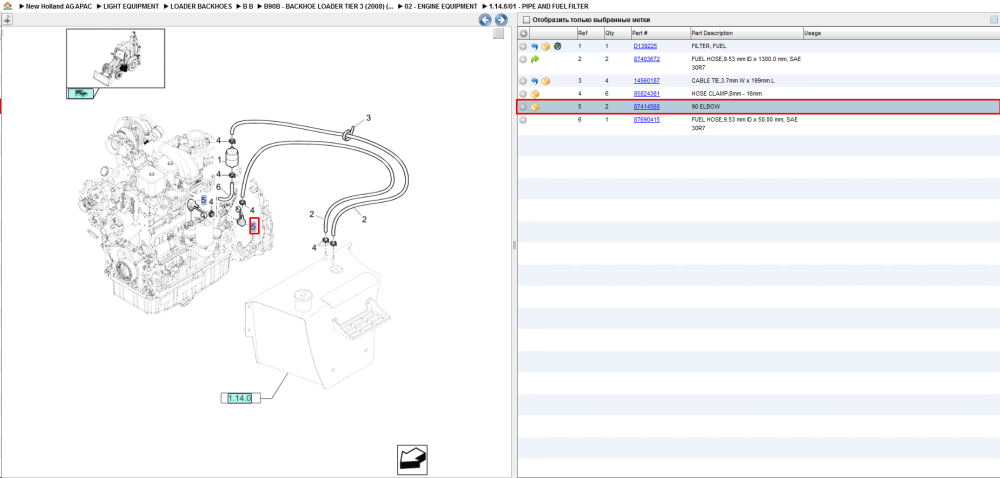
Task: Go to the next diagram page
Action: tap(501, 20)
